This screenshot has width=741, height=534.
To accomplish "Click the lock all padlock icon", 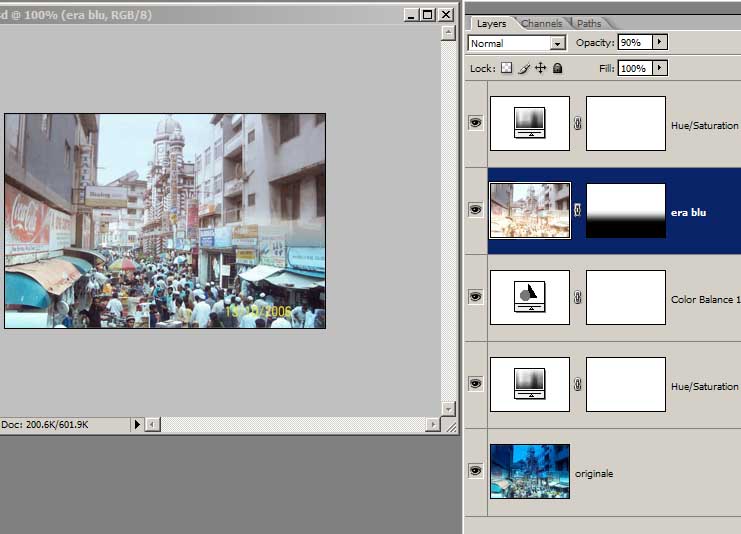I will pos(558,68).
